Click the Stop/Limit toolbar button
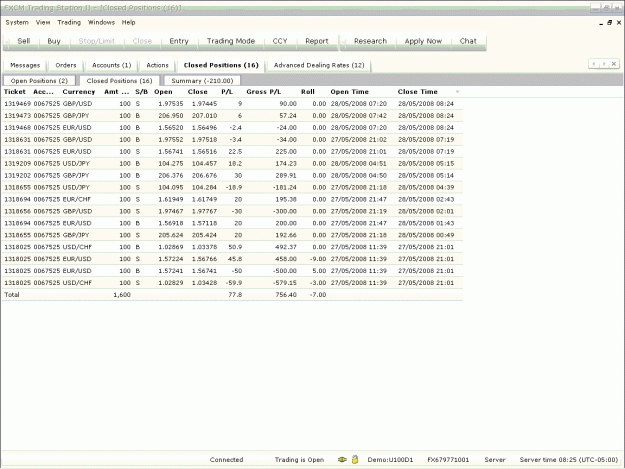 (96, 41)
